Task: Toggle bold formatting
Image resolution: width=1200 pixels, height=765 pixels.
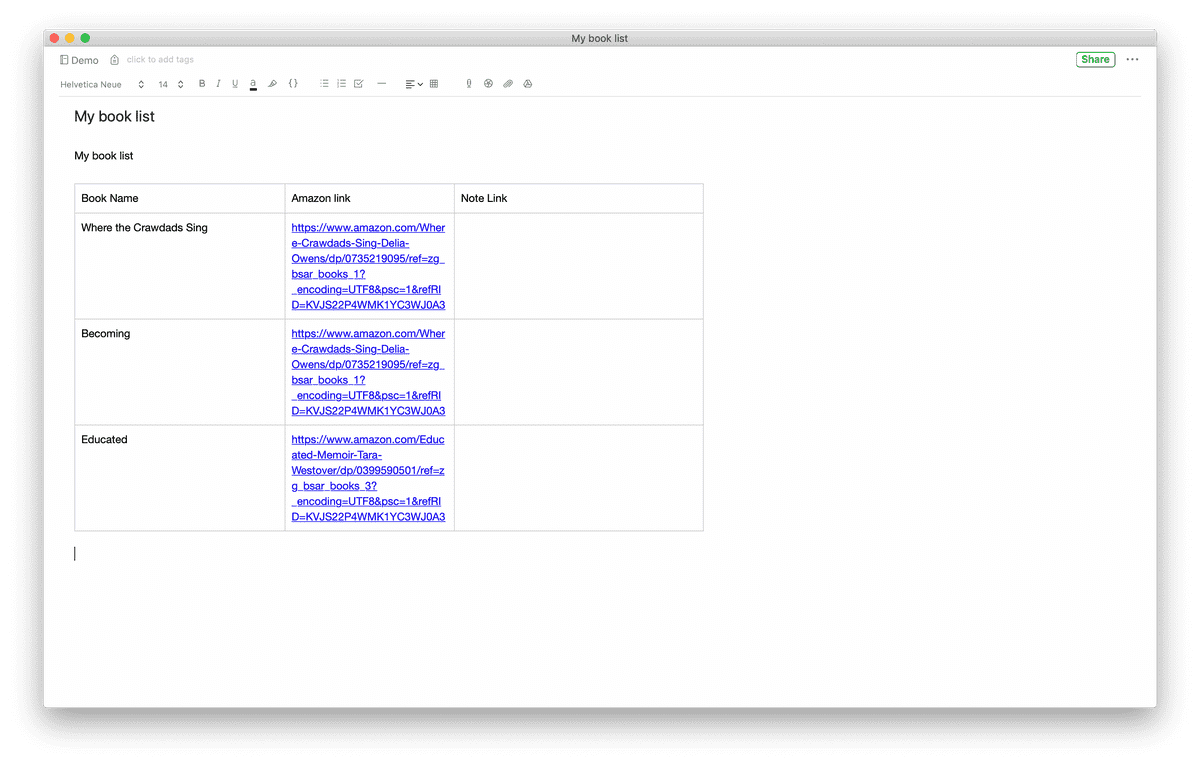Action: pos(202,83)
